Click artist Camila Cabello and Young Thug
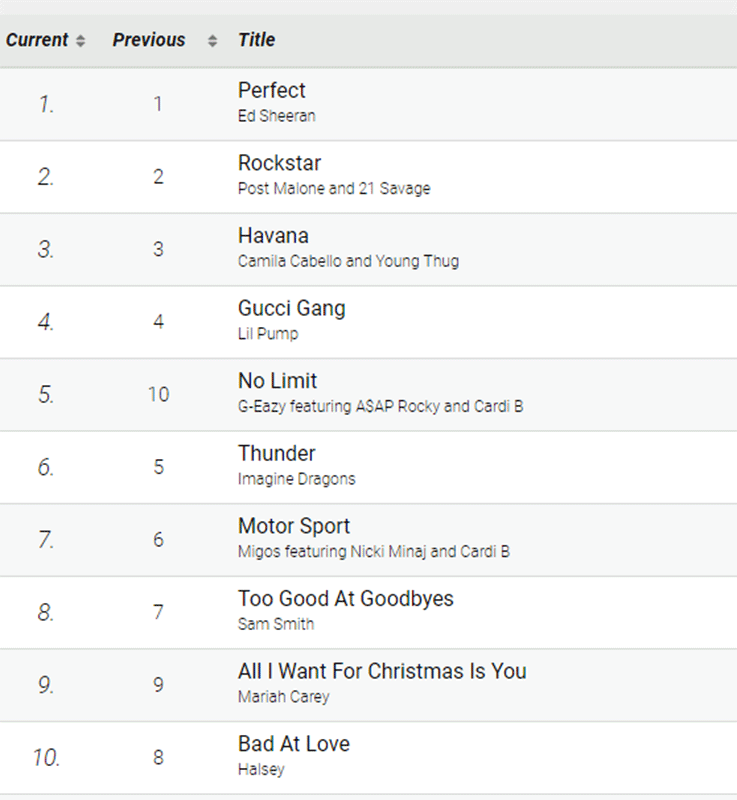737x800 pixels. 348,261
